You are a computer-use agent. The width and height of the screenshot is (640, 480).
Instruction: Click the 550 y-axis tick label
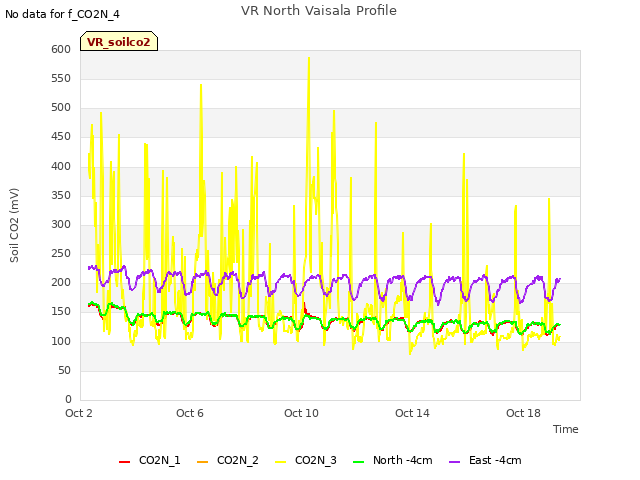click(61, 79)
